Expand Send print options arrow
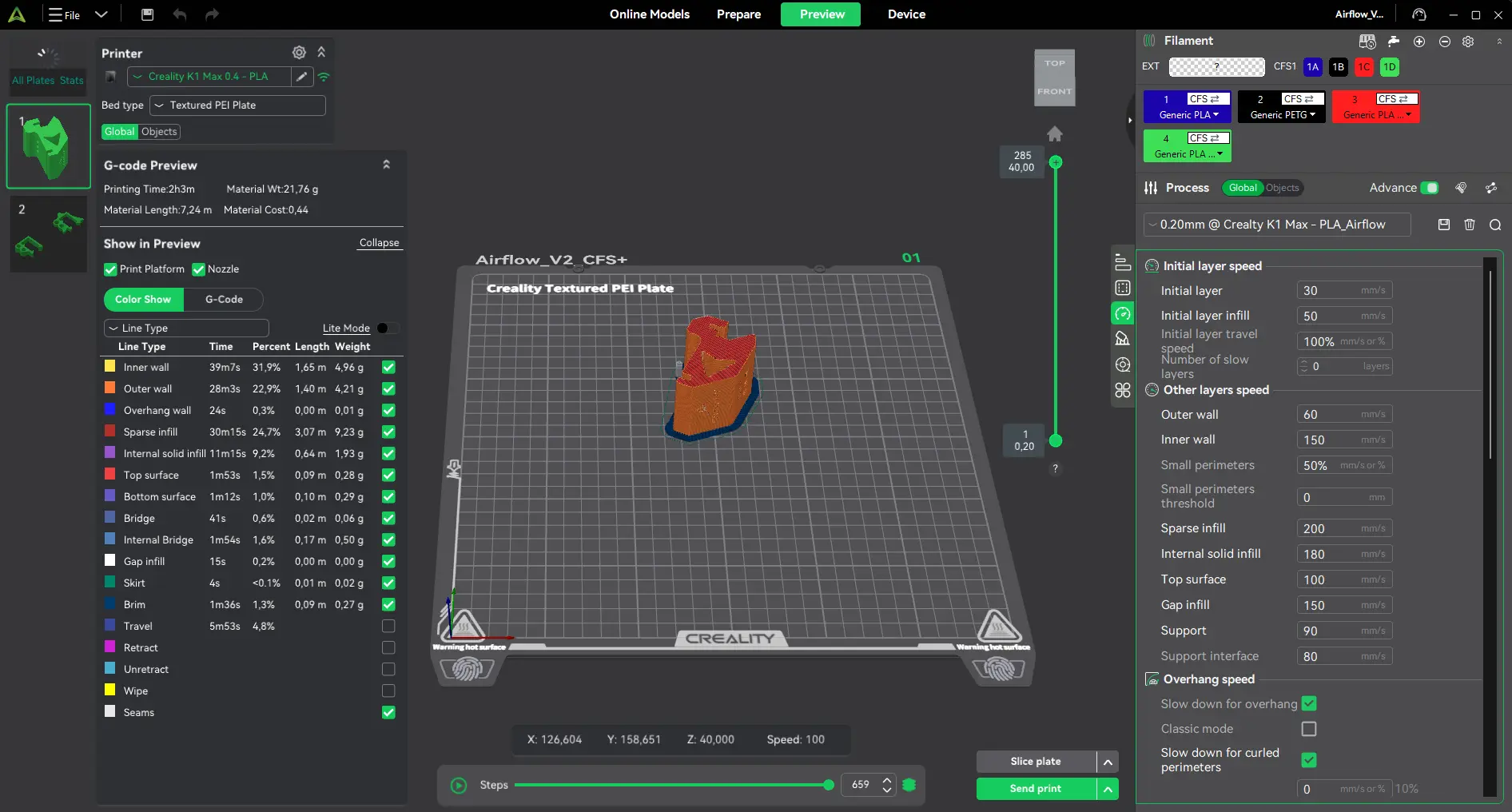The width and height of the screenshot is (1512, 812). (1108, 789)
